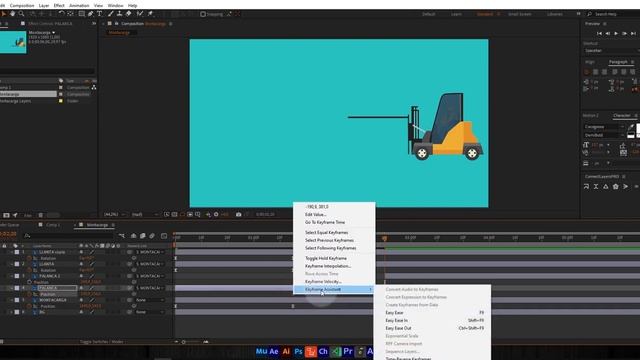Viewport: 640px width, 360px height.
Task: Step back one frame in Preview
Action: pyautogui.click(x=608, y=33)
